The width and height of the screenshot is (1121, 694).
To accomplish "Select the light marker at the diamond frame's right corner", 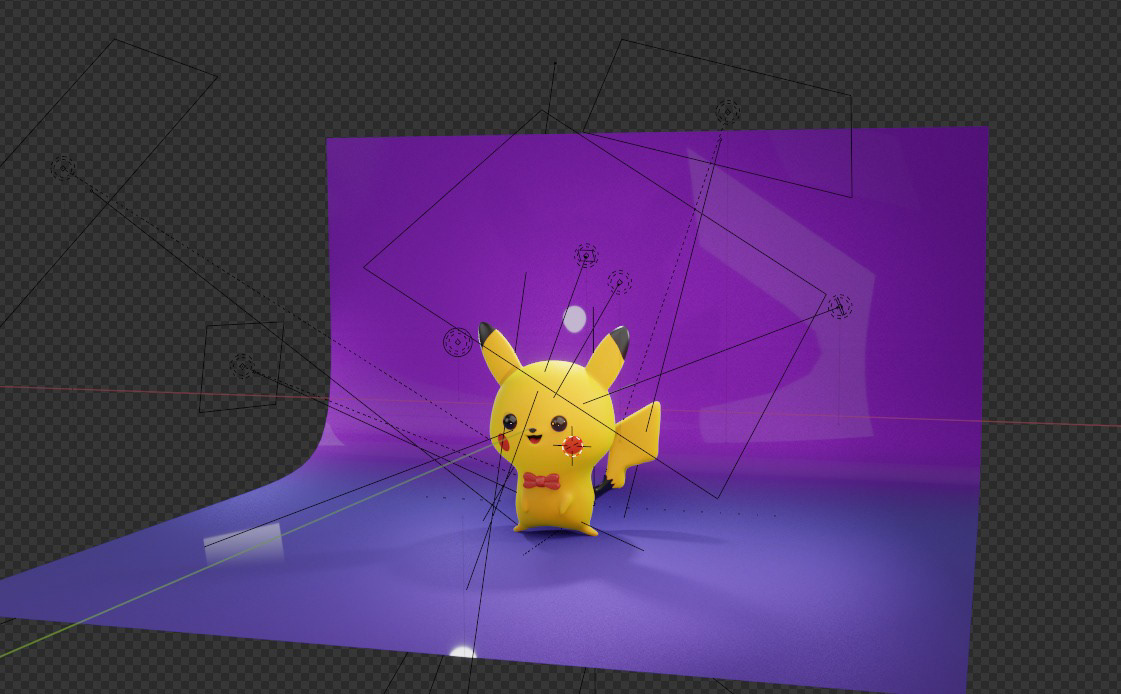I will click(840, 307).
